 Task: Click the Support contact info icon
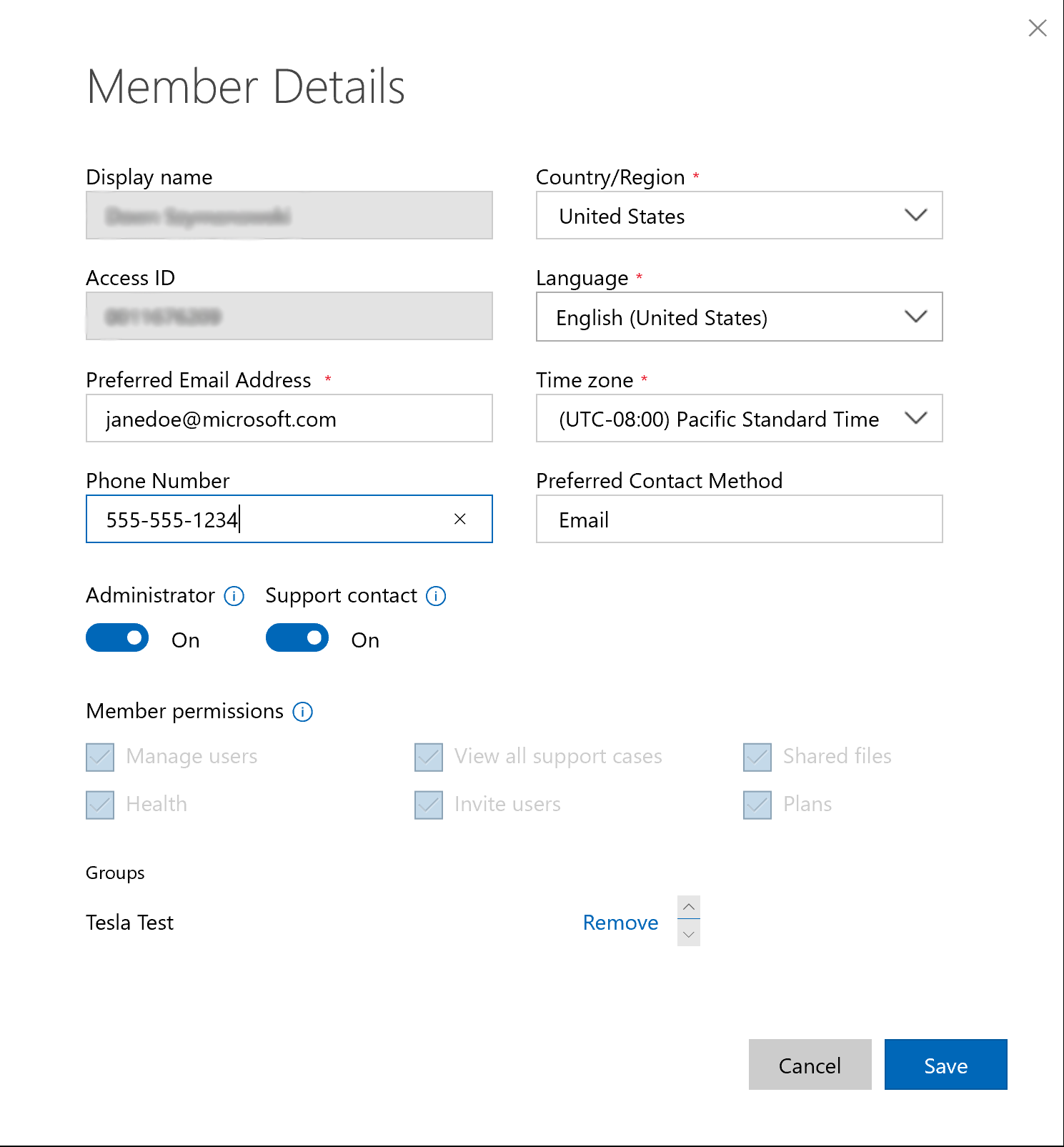pyautogui.click(x=436, y=596)
